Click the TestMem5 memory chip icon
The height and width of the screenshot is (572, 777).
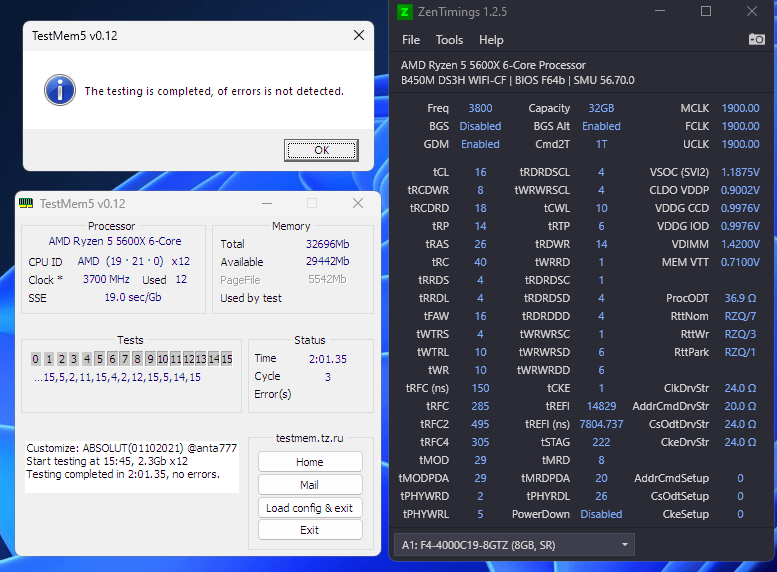pyautogui.click(x=26, y=203)
